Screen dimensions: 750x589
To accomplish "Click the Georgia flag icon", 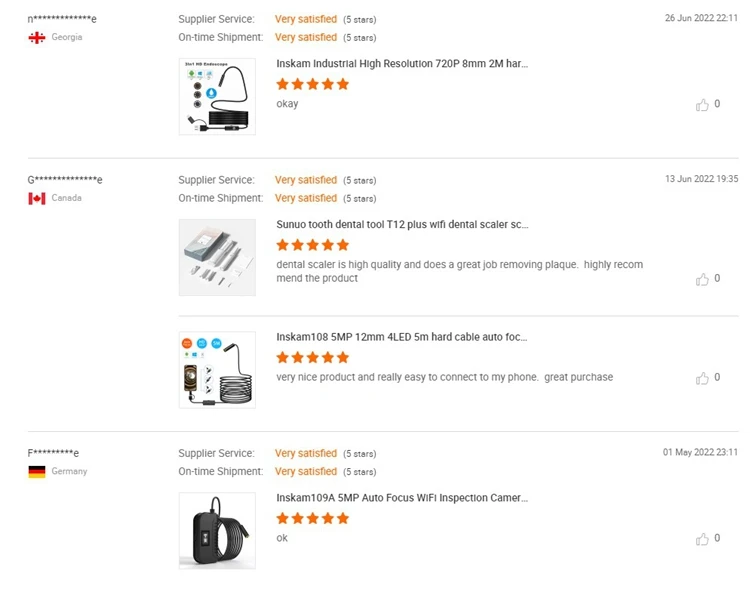I will (x=37, y=38).
